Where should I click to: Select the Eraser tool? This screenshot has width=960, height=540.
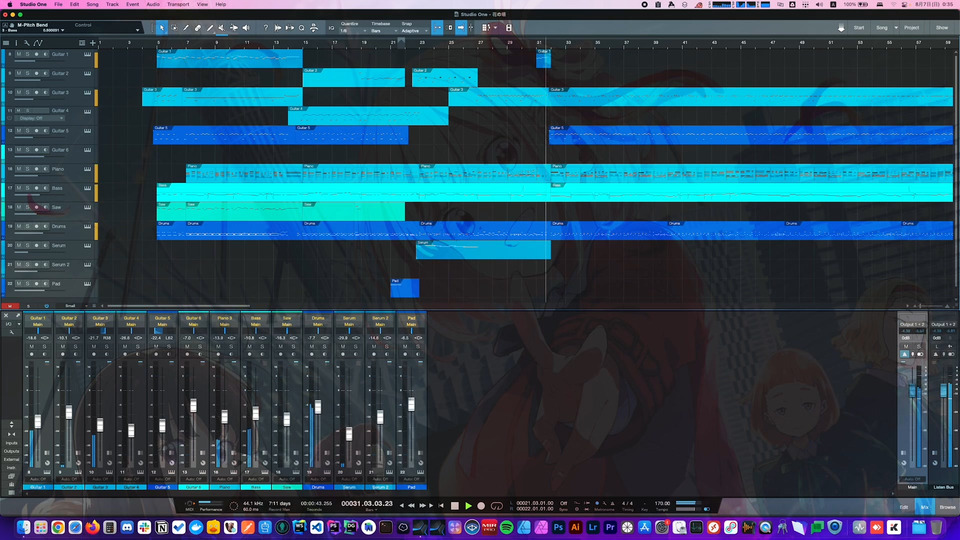[198, 28]
